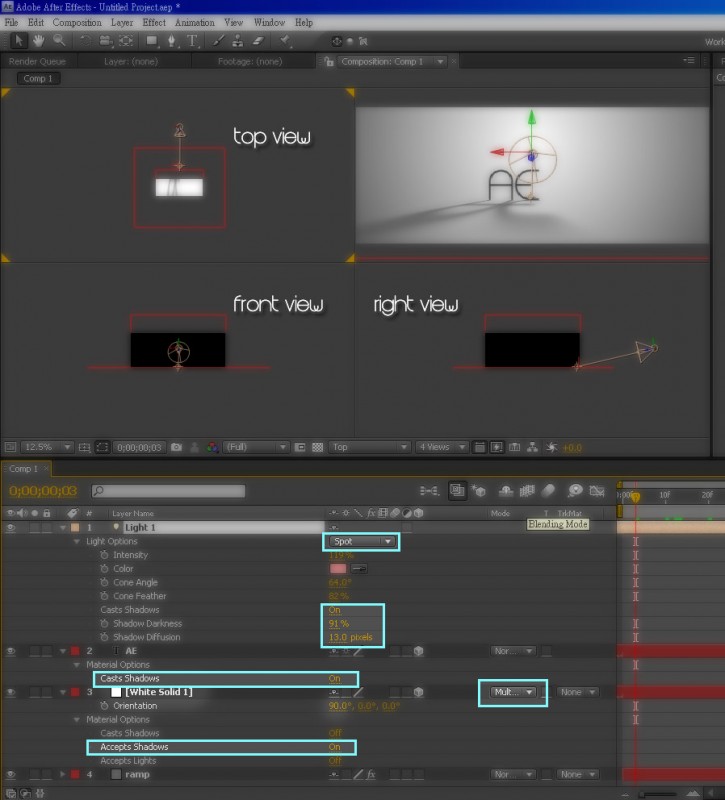The height and width of the screenshot is (800, 725).
Task: Open the Animation menu
Action: coord(194,22)
